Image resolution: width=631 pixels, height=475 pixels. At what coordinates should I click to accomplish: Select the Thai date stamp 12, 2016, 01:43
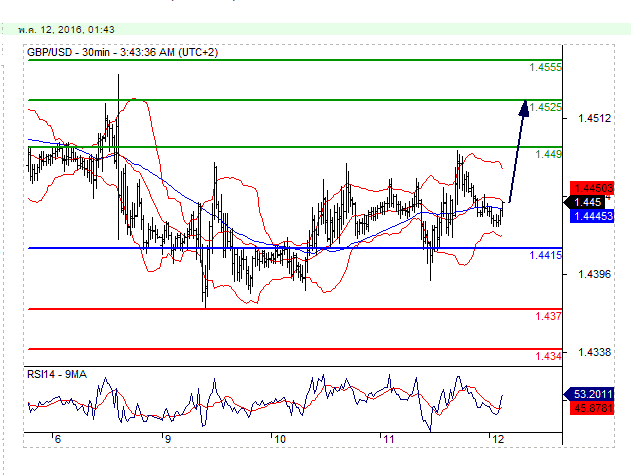point(66,30)
